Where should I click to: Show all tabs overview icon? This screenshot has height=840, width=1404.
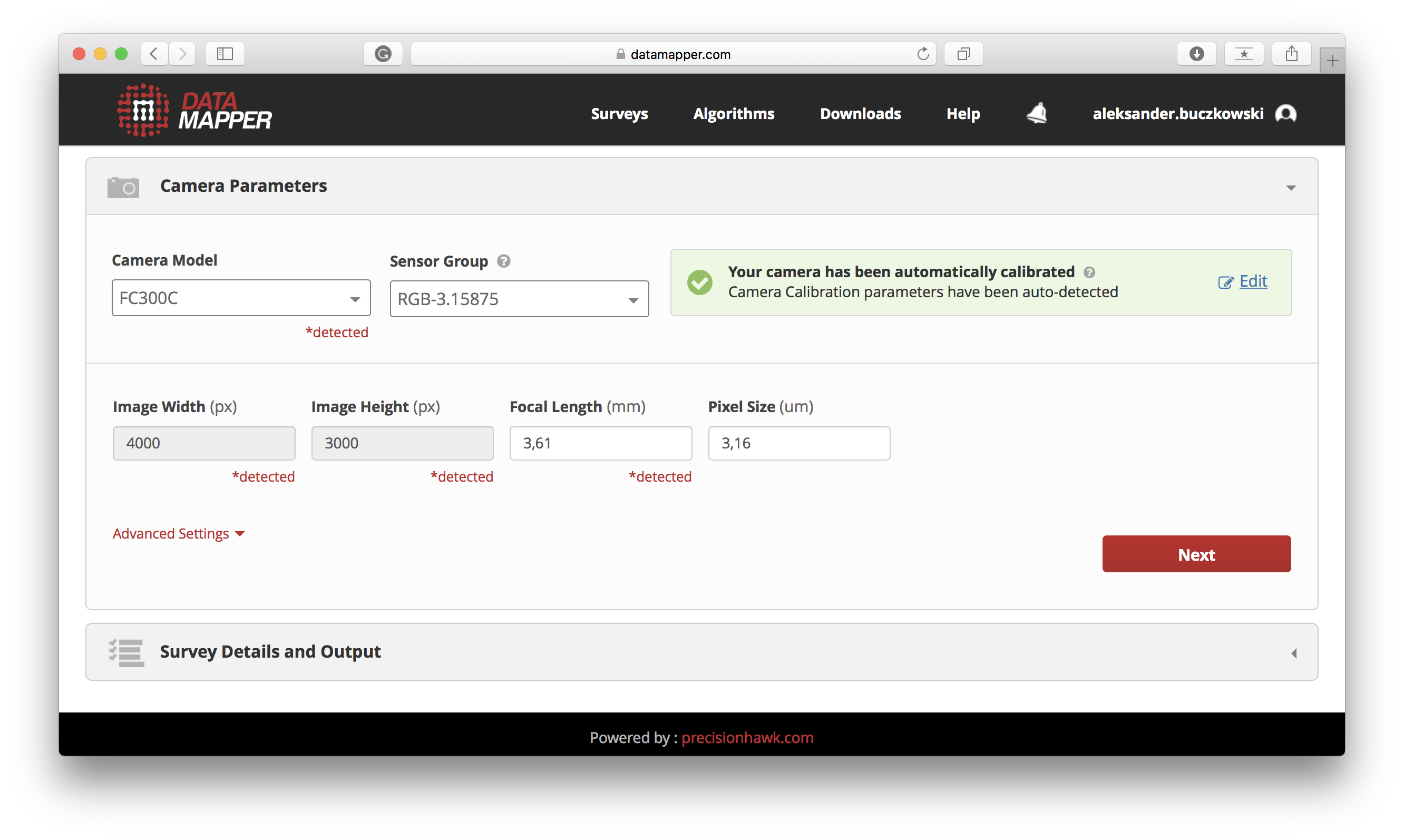point(963,54)
